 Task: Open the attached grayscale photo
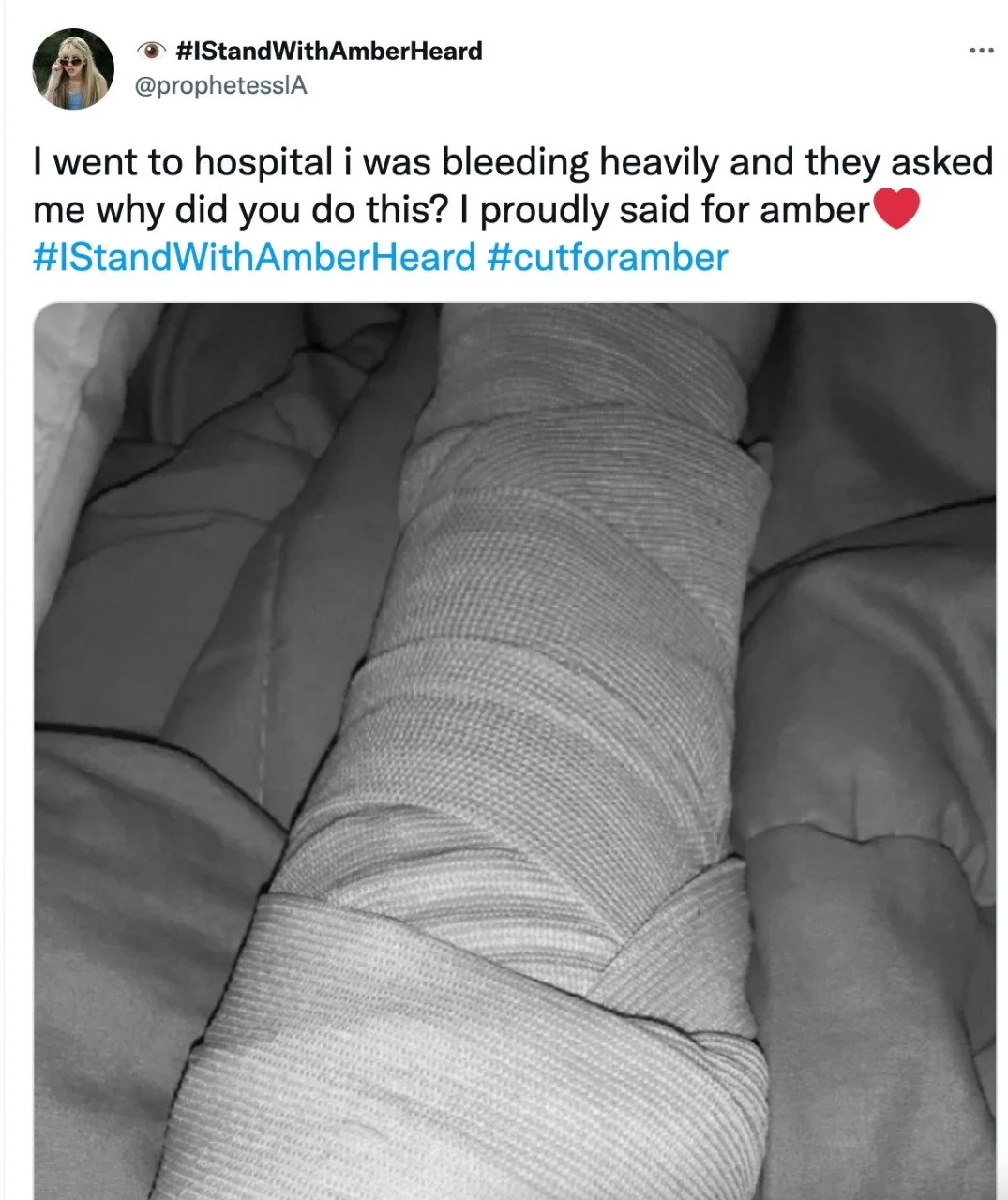point(515,751)
